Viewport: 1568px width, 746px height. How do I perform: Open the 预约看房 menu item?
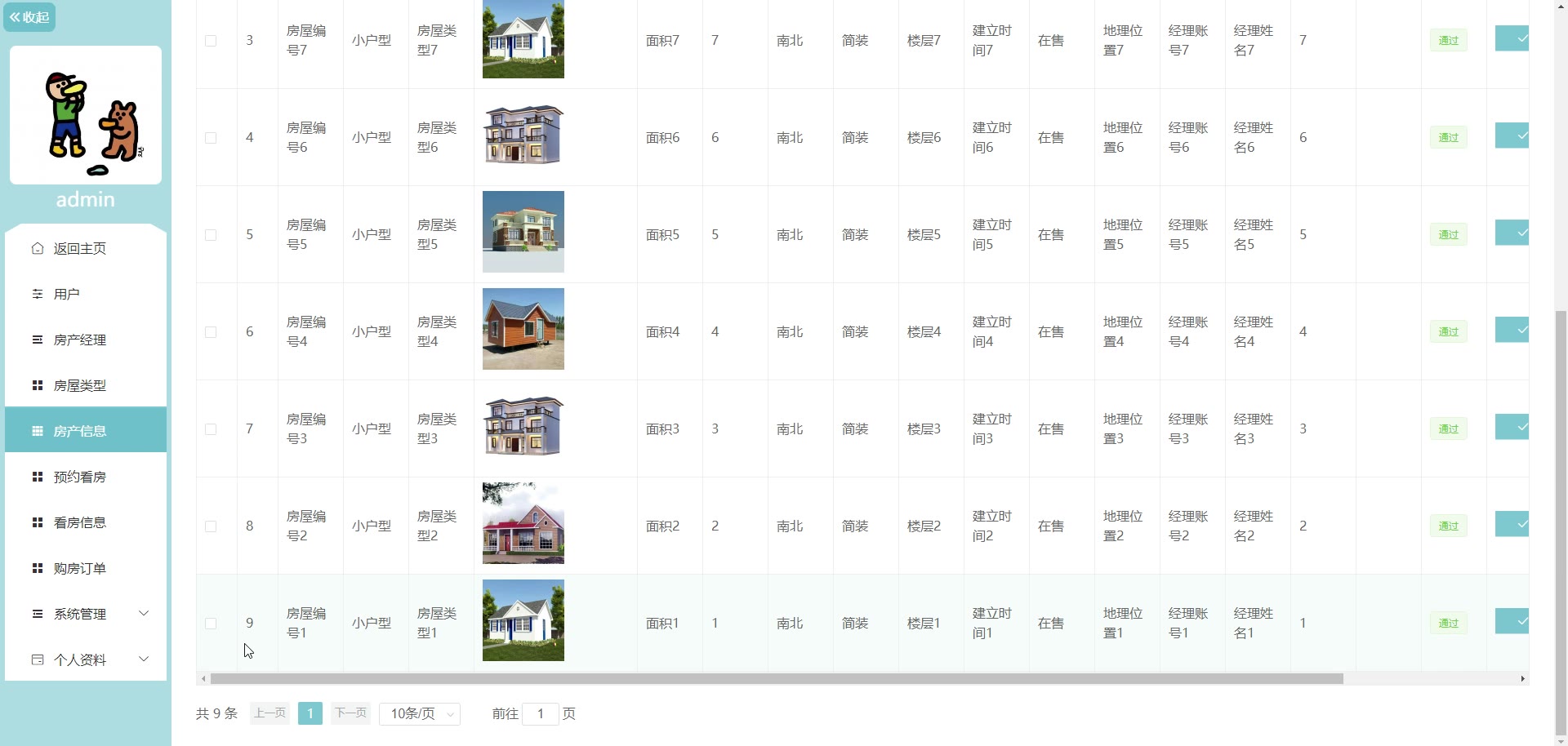86,477
